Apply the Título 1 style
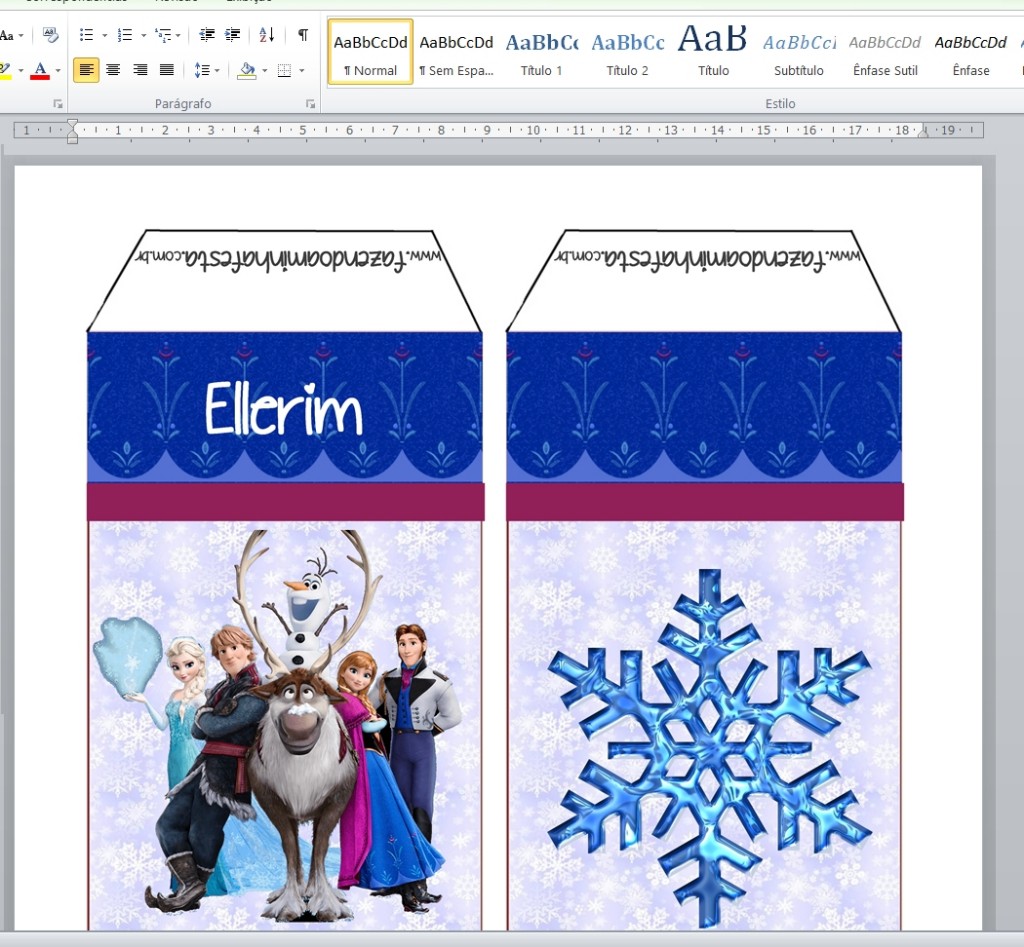Screen dimensions: 1024x947 click(x=541, y=52)
